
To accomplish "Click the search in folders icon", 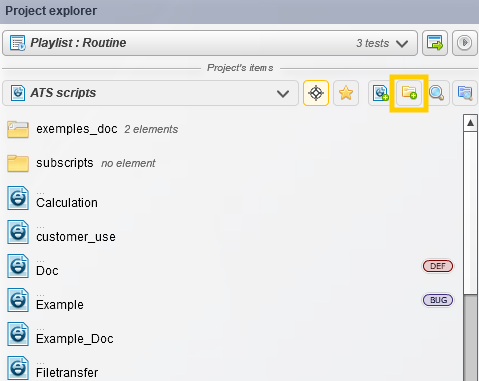I will pos(465,93).
